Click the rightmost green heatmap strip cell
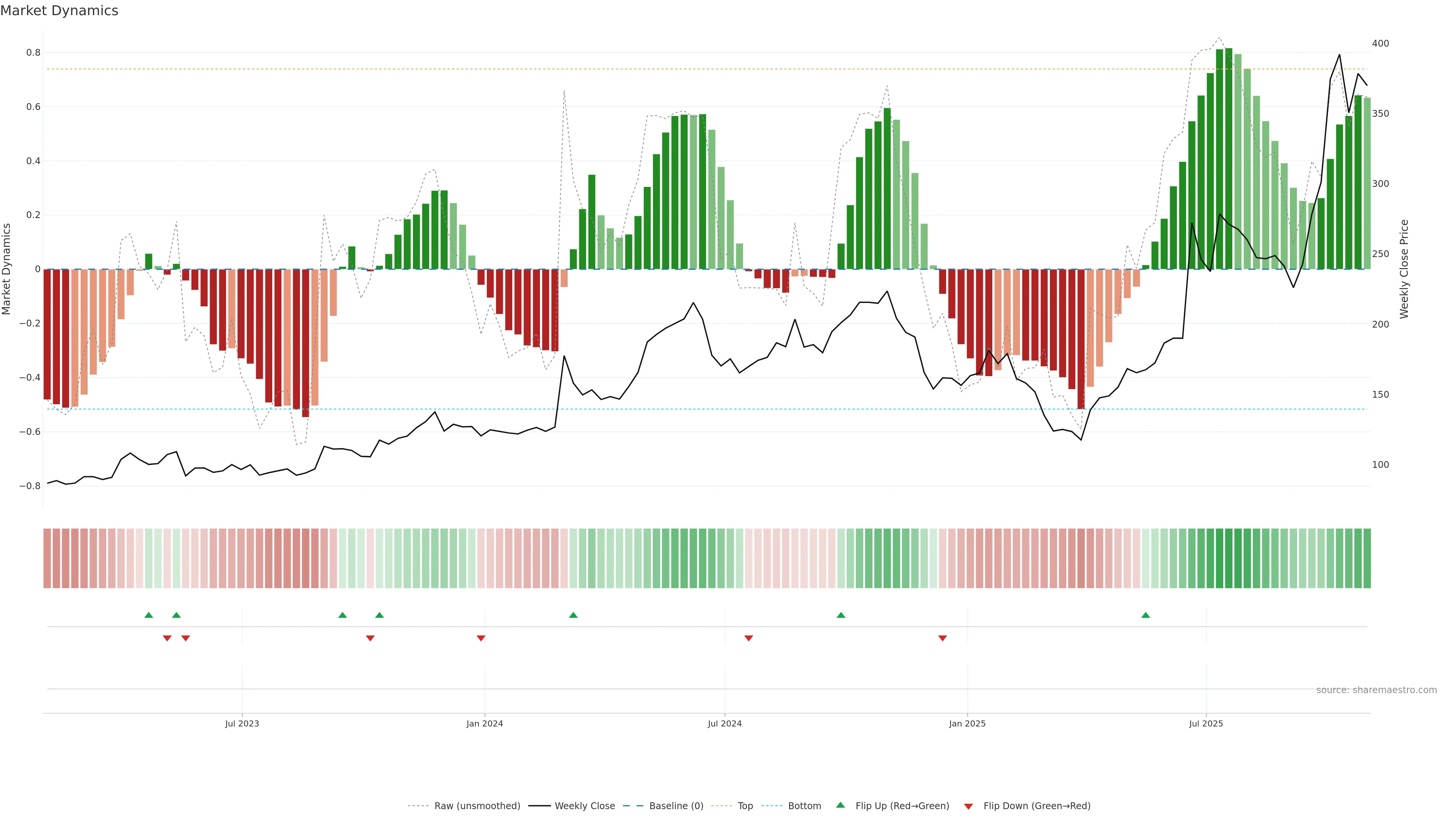Screen dimensions: 1456x819 coord(1367,559)
